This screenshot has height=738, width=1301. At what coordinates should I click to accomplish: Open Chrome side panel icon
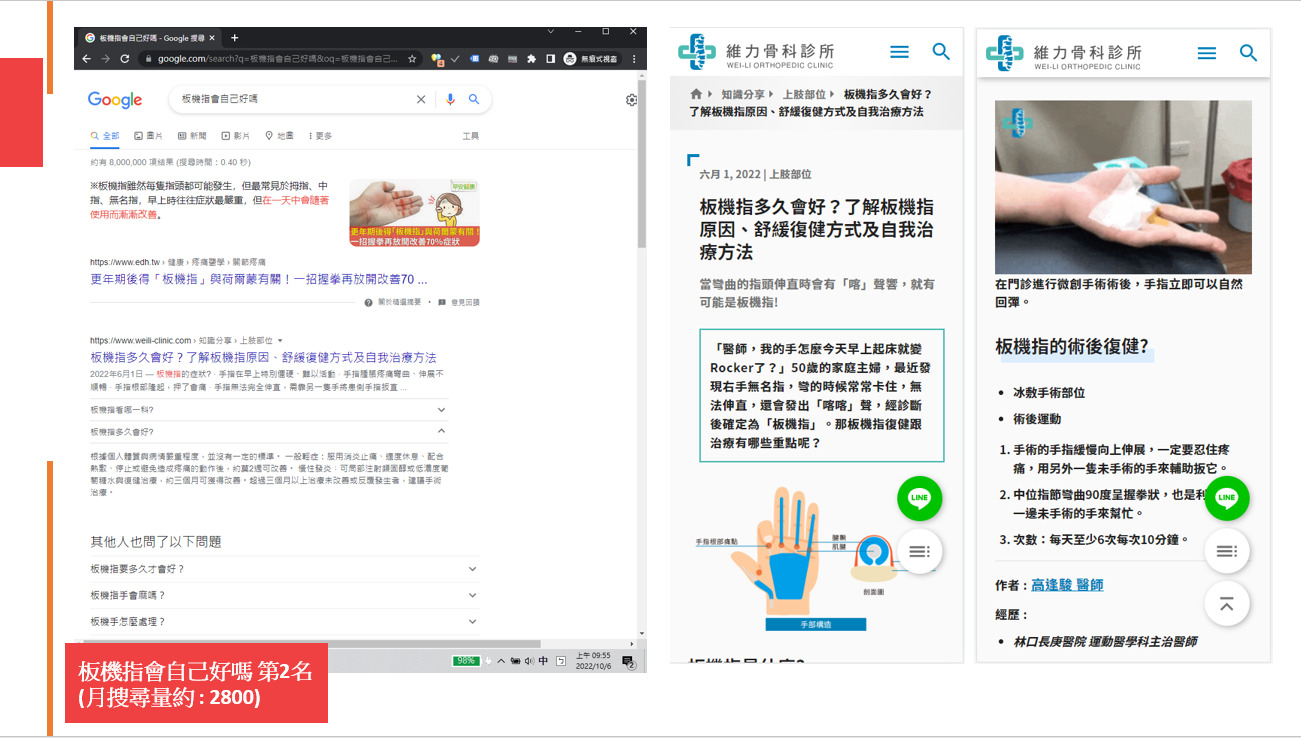click(x=550, y=59)
